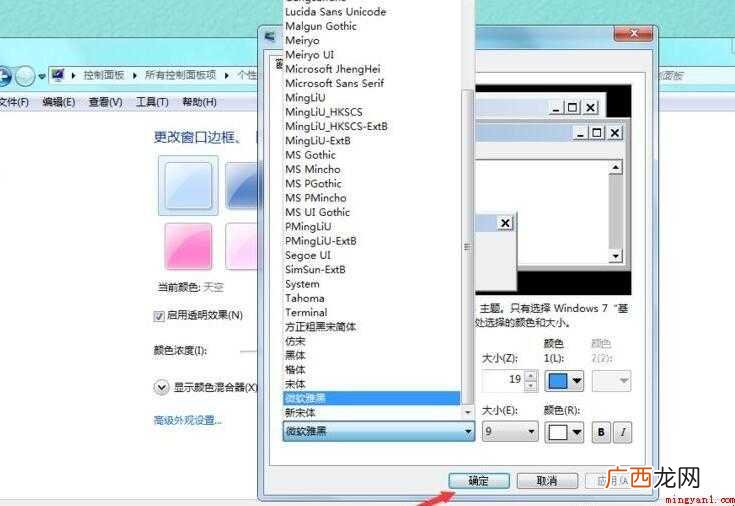Select MingLiU-ExtB font
The height and width of the screenshot is (506, 735).
[318, 141]
